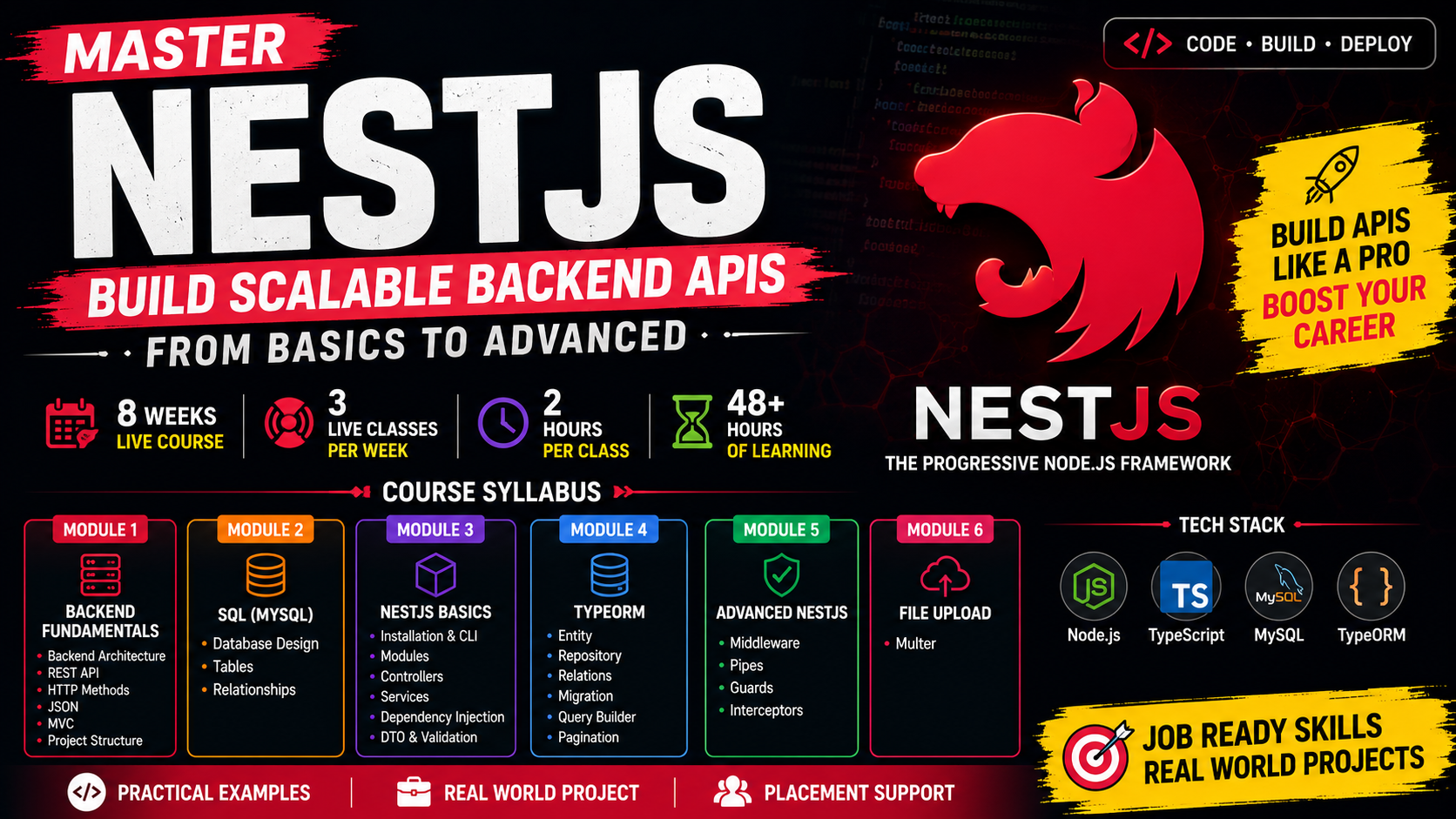Click the Migration bullet
The image size is (1456, 819).
click(585, 696)
